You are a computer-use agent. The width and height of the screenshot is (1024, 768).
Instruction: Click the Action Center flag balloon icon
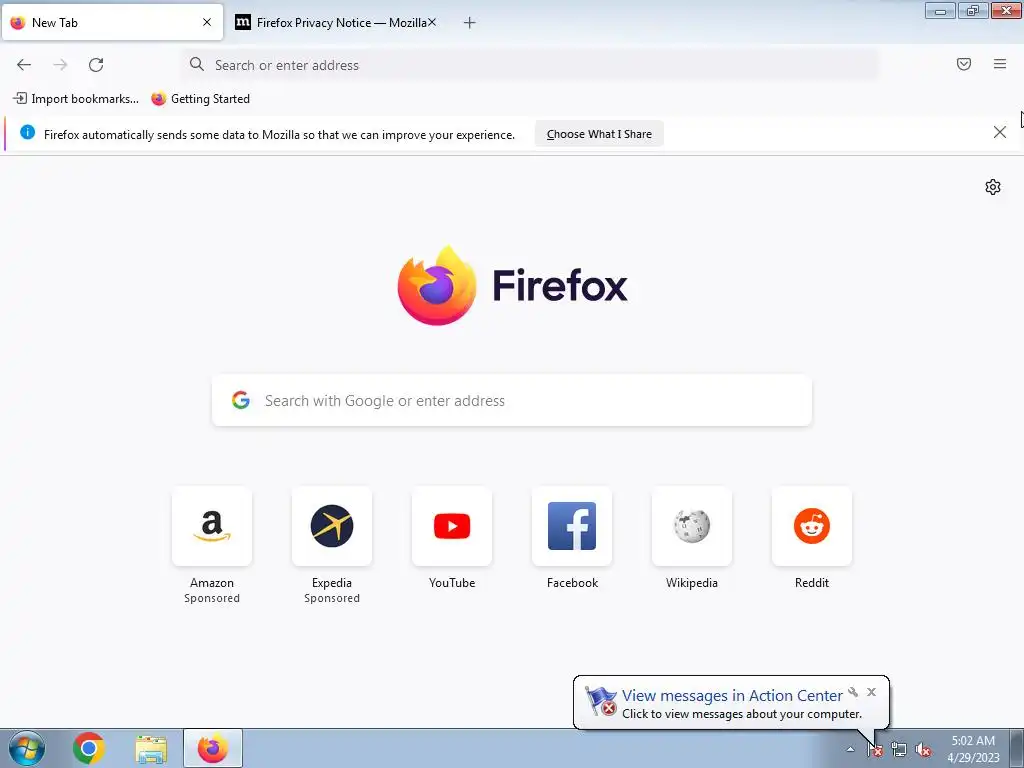(x=600, y=701)
